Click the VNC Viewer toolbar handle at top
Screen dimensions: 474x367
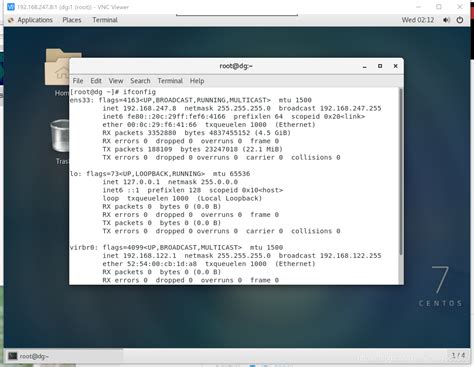(x=237, y=15)
